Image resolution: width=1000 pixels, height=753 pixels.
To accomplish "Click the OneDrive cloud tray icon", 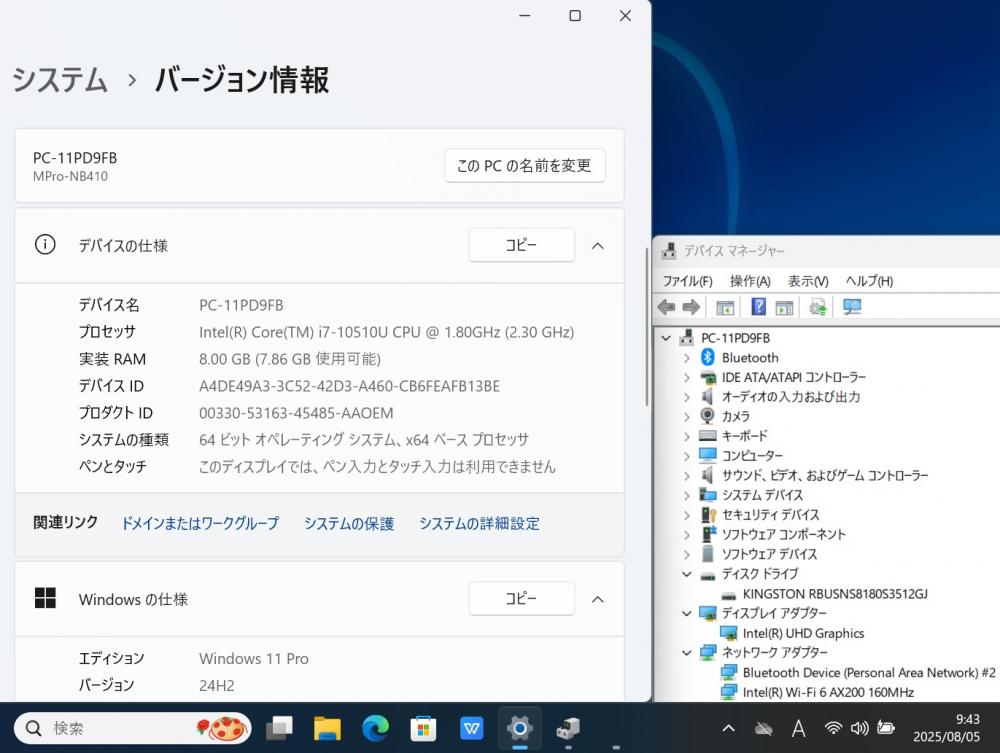I will pyautogui.click(x=763, y=728).
